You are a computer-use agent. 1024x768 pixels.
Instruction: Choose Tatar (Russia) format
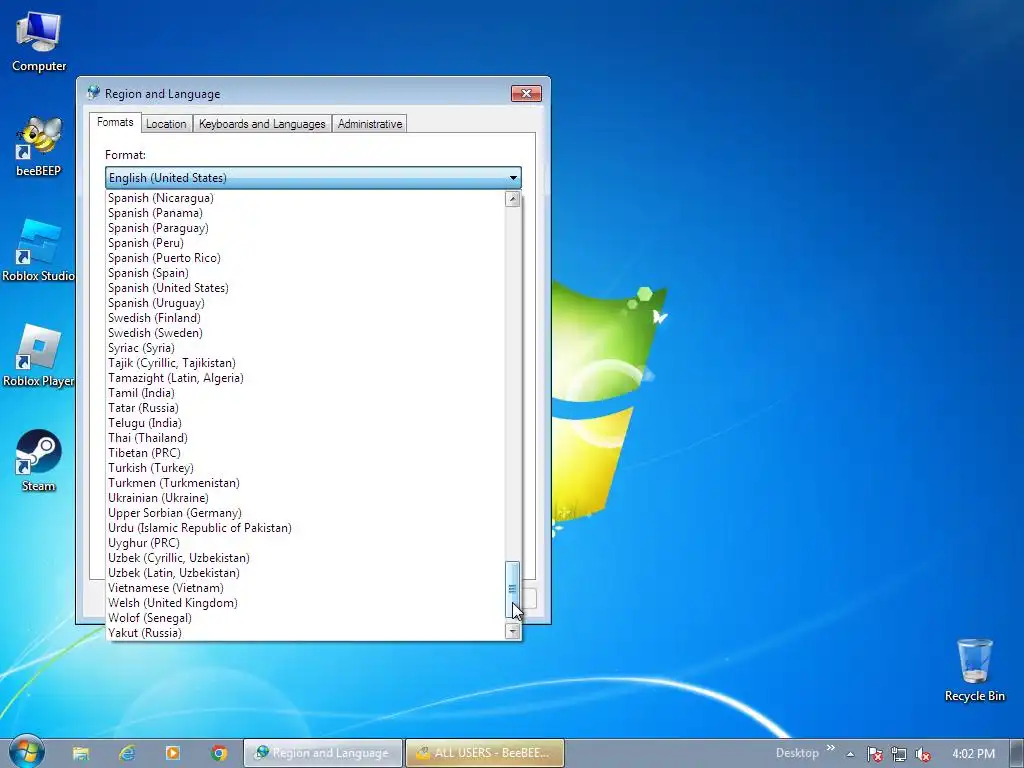point(306,408)
